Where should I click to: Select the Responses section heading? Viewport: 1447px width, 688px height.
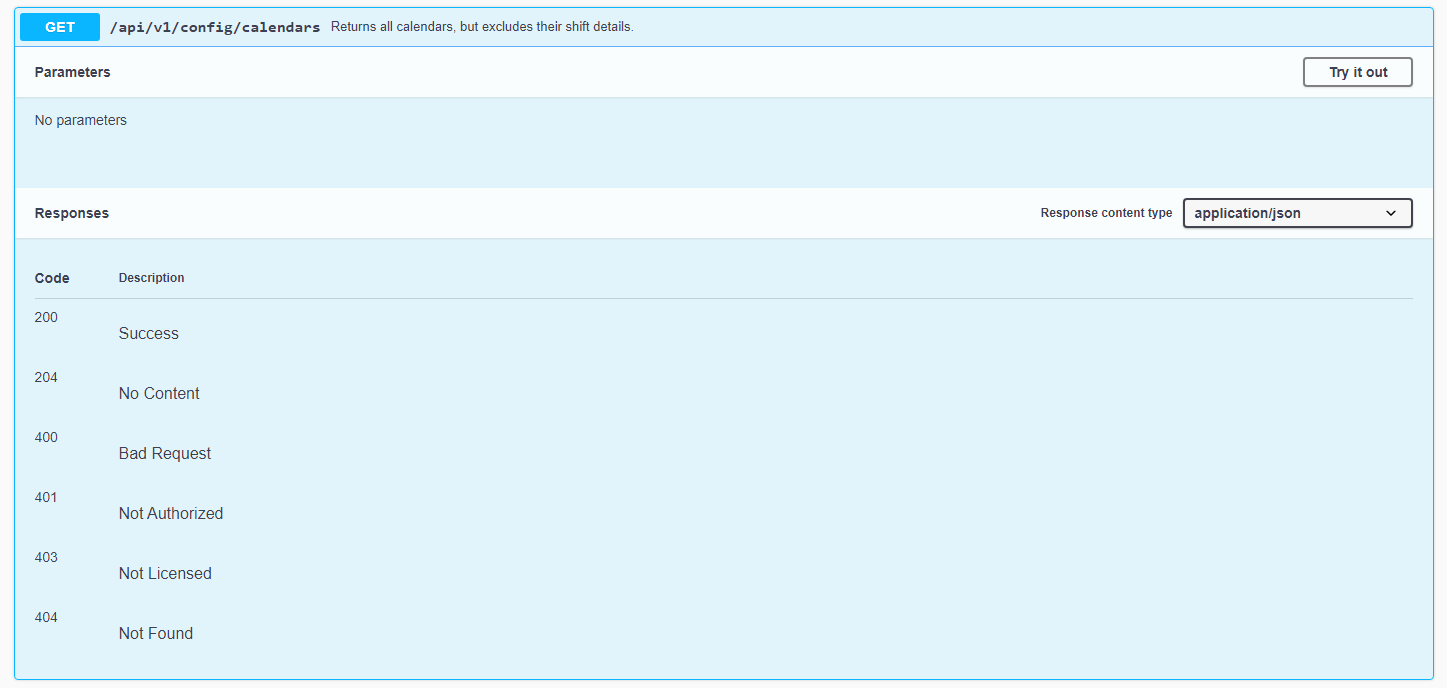pos(72,213)
